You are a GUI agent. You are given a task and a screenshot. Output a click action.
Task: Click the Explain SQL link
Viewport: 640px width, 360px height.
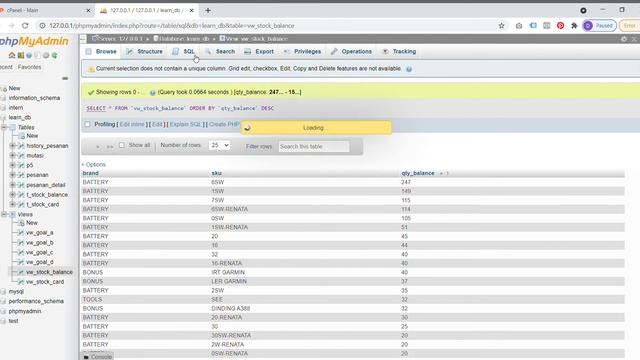pyautogui.click(x=185, y=124)
